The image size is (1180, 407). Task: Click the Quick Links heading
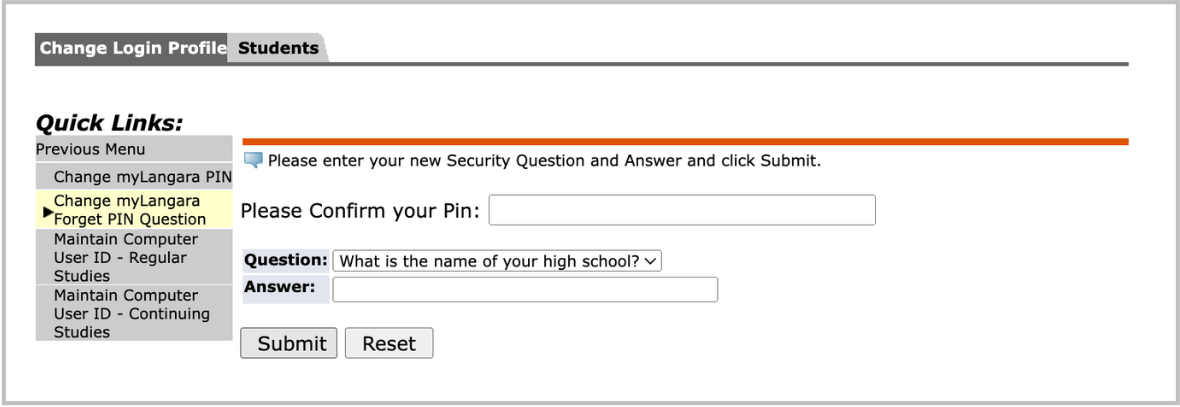[x=110, y=123]
